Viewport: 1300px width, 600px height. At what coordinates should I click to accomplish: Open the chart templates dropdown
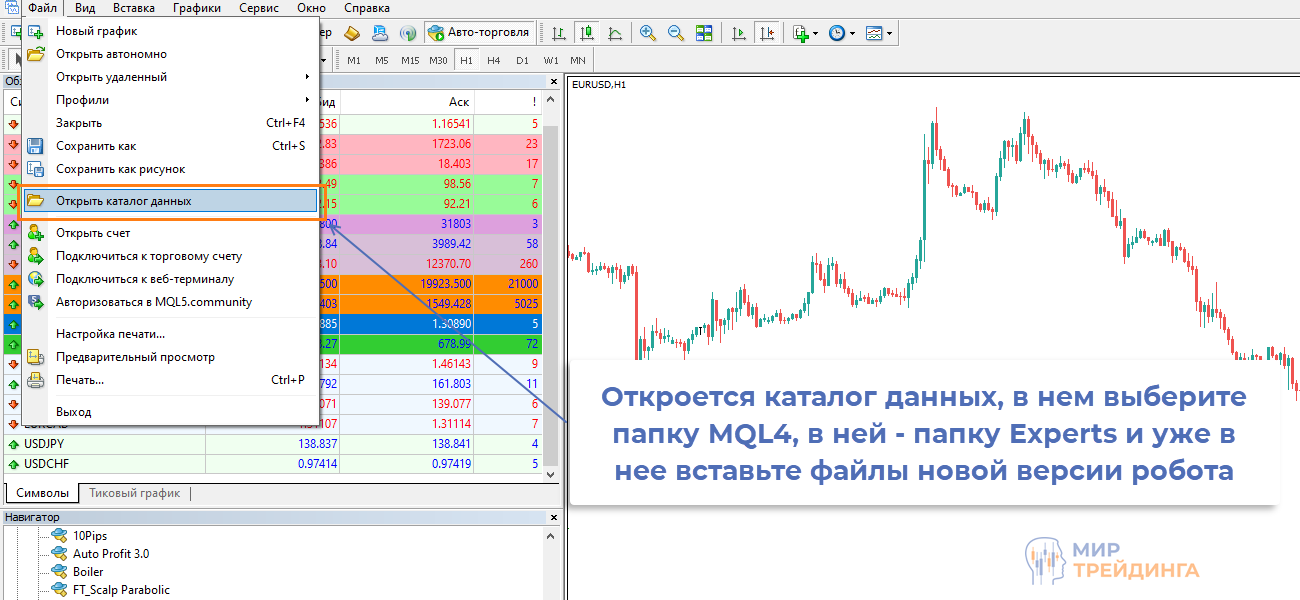879,33
